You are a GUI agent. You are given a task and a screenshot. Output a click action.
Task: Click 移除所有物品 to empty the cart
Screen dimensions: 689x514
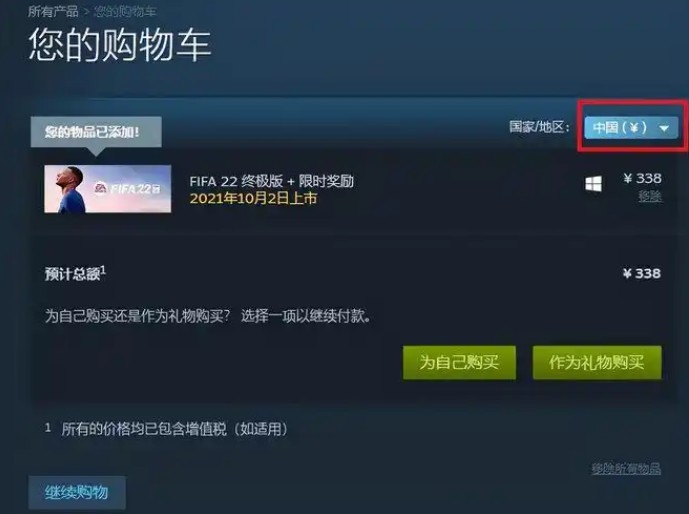[626, 469]
